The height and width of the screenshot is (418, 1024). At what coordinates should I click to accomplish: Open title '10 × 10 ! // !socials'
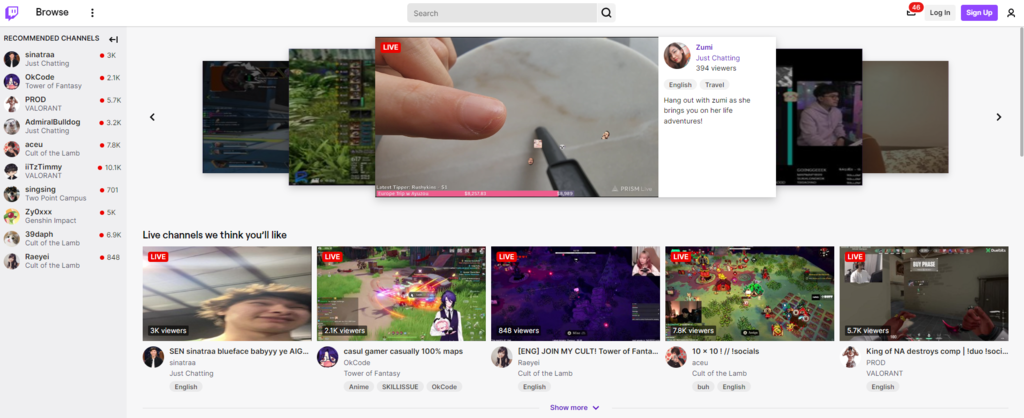click(726, 351)
